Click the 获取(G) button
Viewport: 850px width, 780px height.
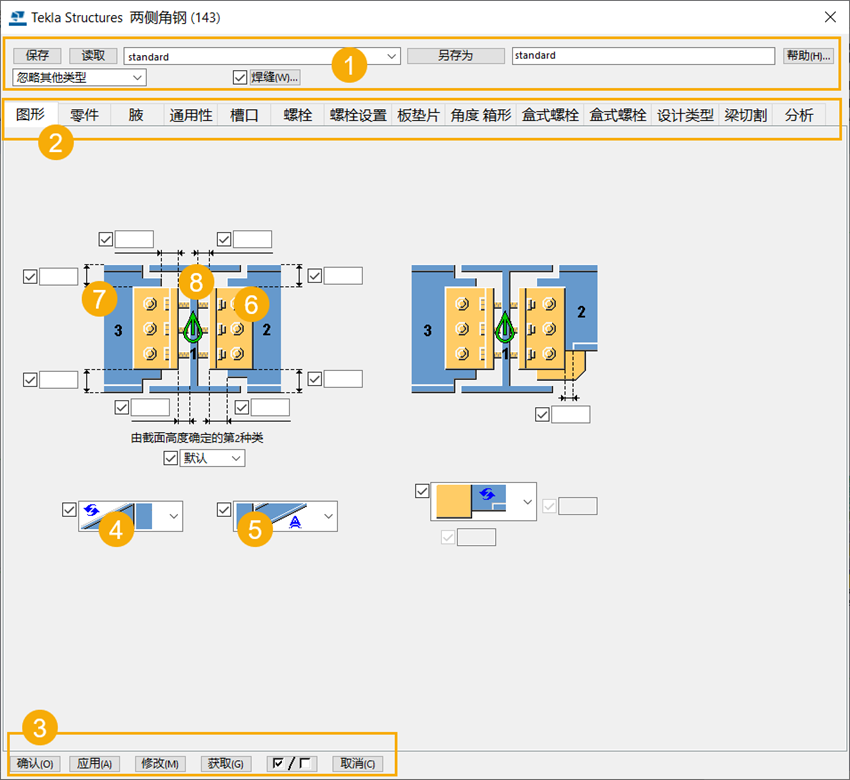click(x=226, y=764)
